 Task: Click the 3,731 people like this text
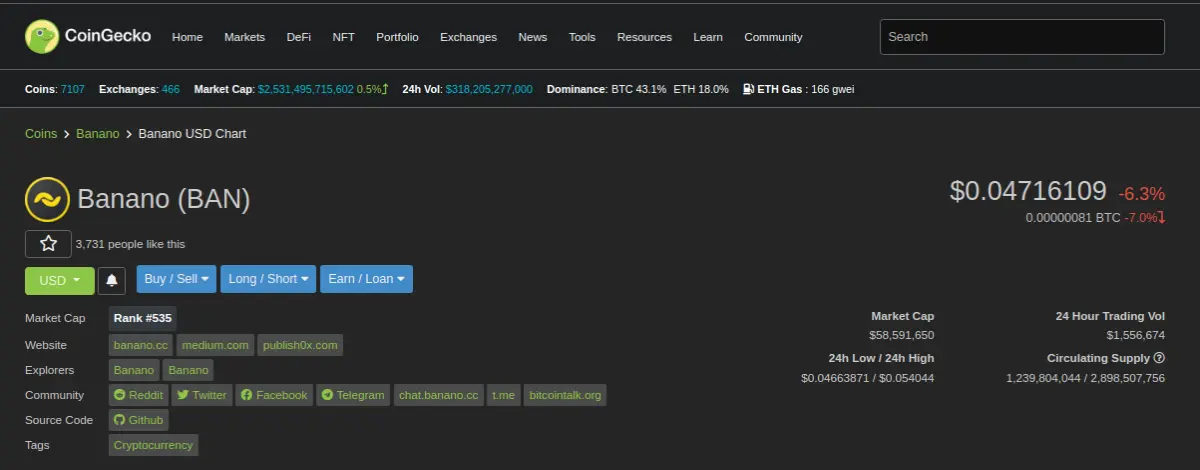tap(130, 244)
